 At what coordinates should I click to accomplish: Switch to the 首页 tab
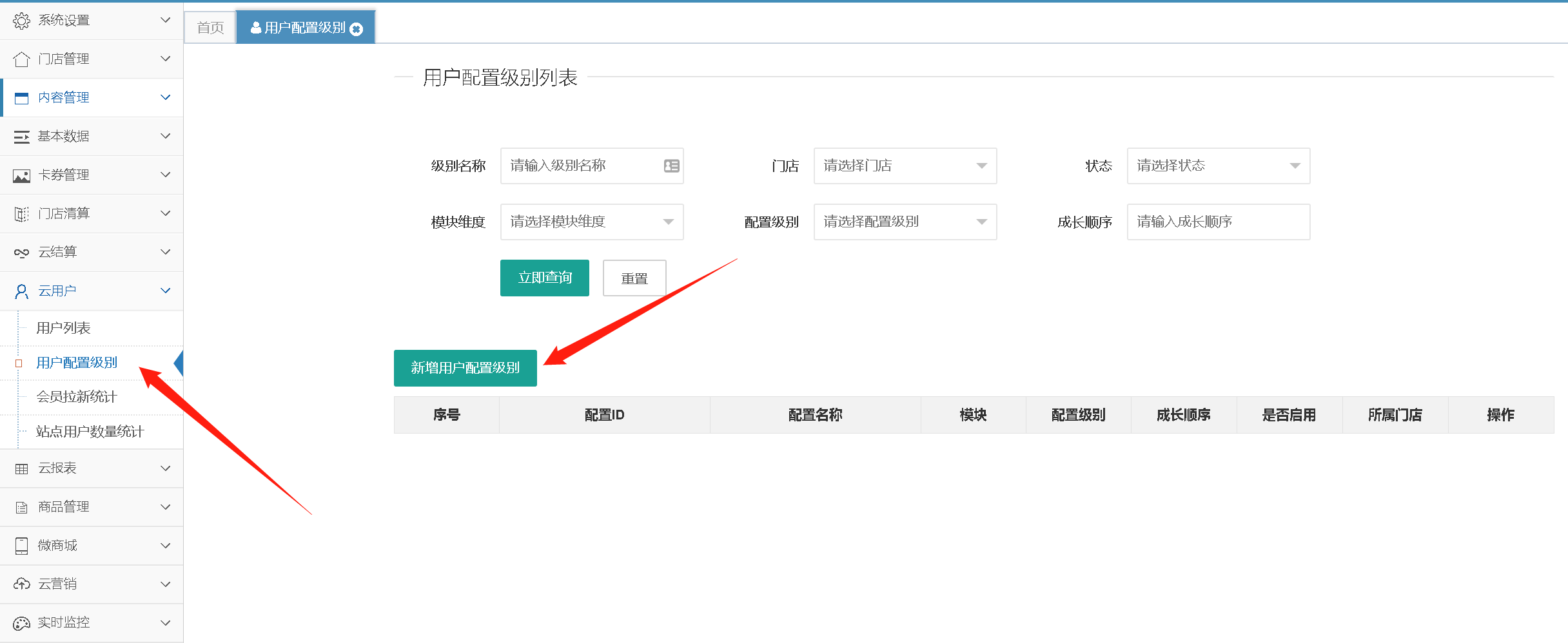210,28
